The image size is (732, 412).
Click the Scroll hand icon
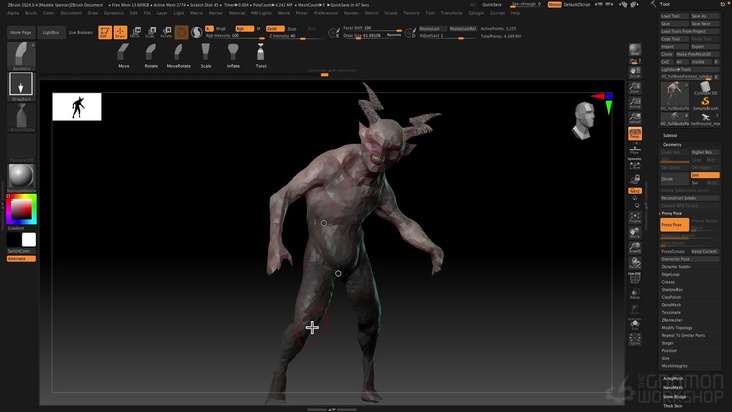pyautogui.click(x=635, y=72)
